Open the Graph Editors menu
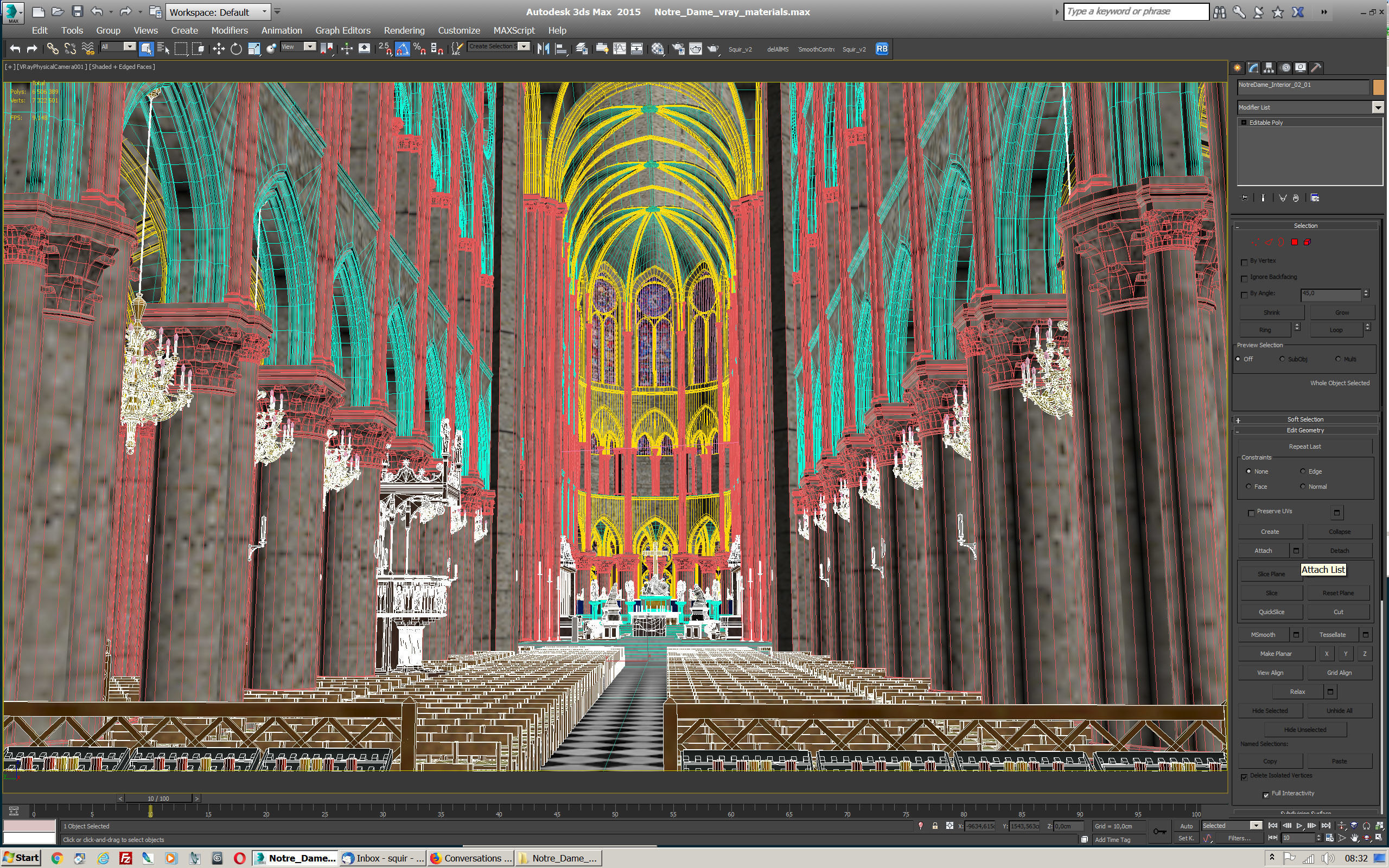This screenshot has width=1389, height=868. click(343, 30)
